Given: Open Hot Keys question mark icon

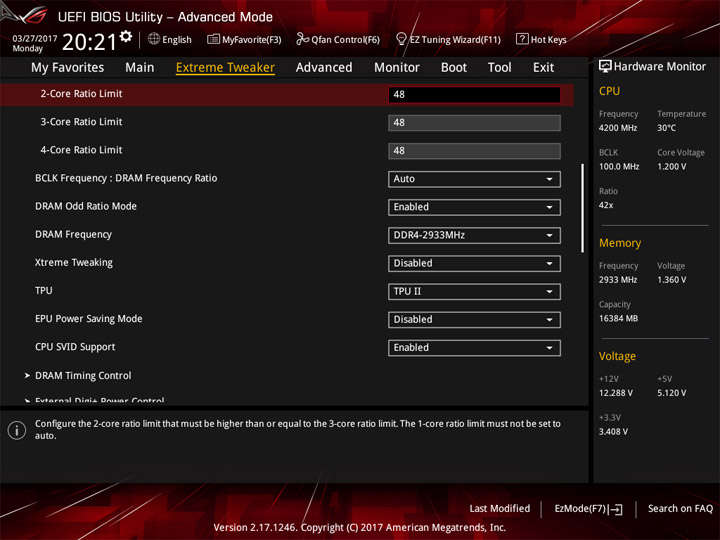Looking at the screenshot, I should click(522, 39).
